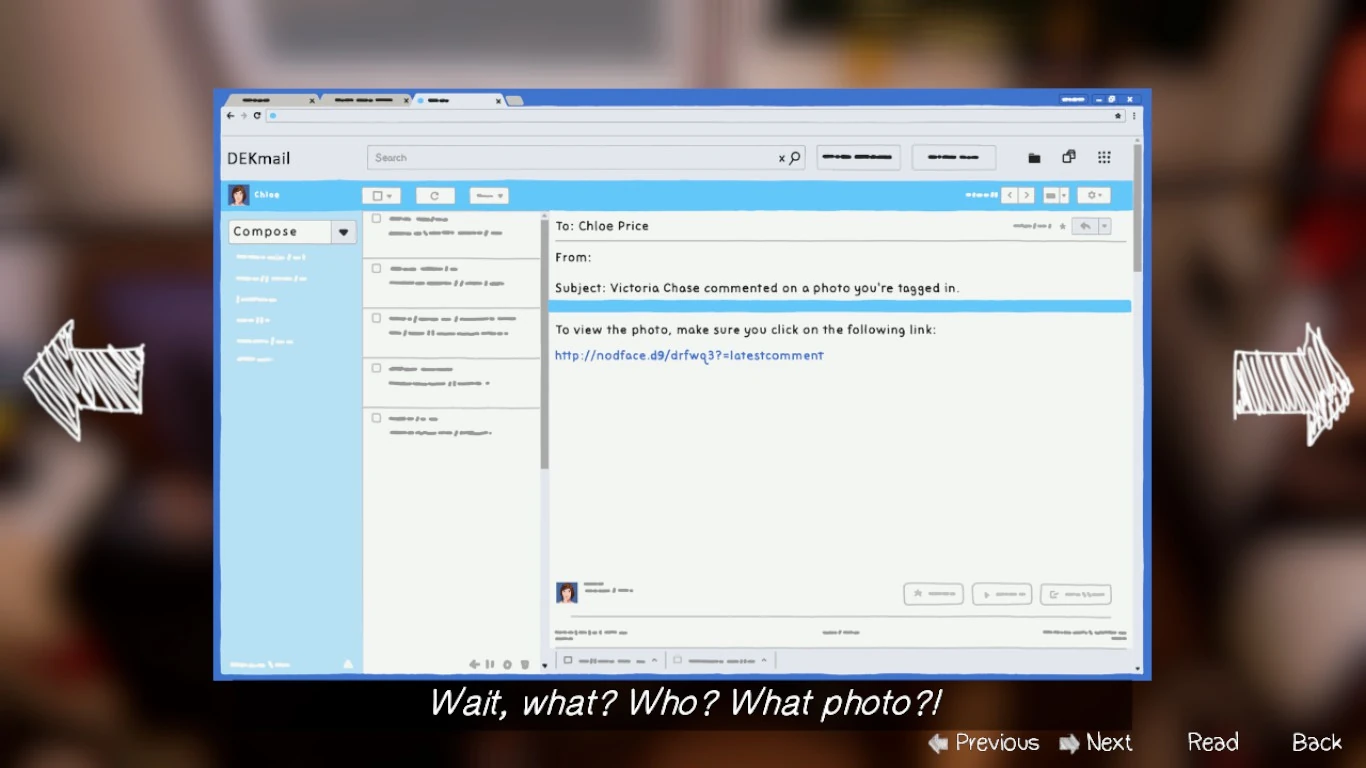Expand the Compose dropdown arrow
1366x768 pixels.
(343, 232)
